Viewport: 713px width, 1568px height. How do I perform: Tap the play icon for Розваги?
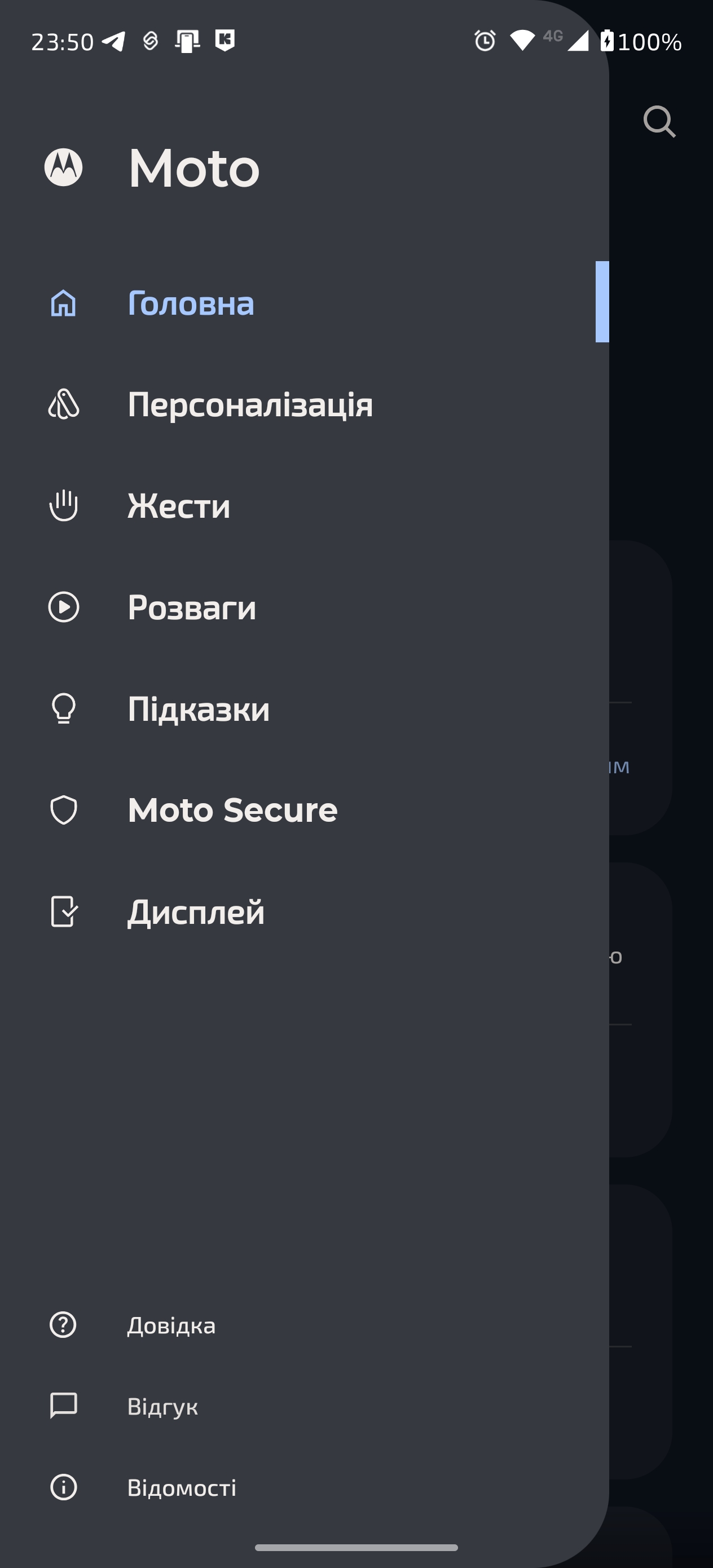pos(63,607)
